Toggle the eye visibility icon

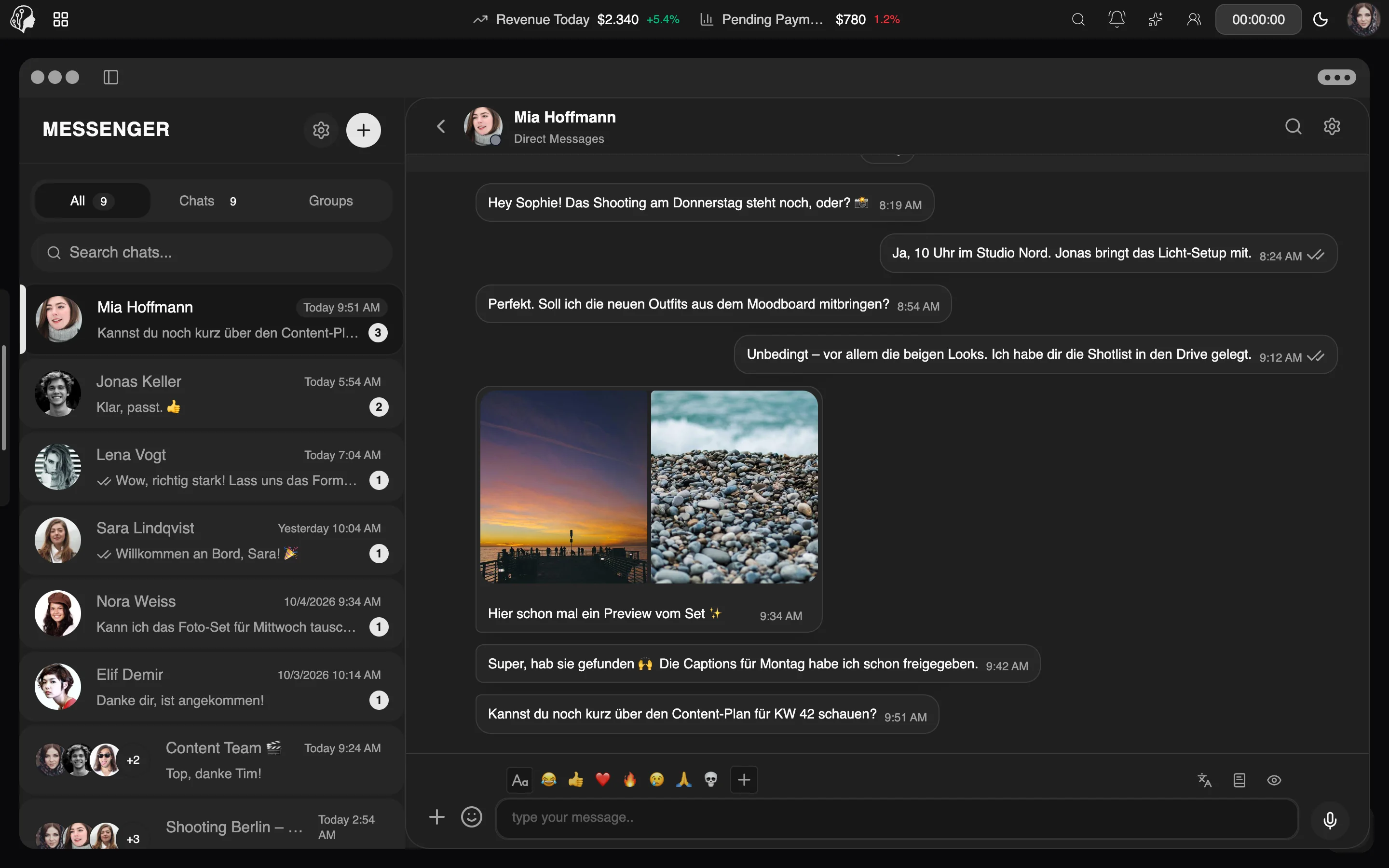1274,780
